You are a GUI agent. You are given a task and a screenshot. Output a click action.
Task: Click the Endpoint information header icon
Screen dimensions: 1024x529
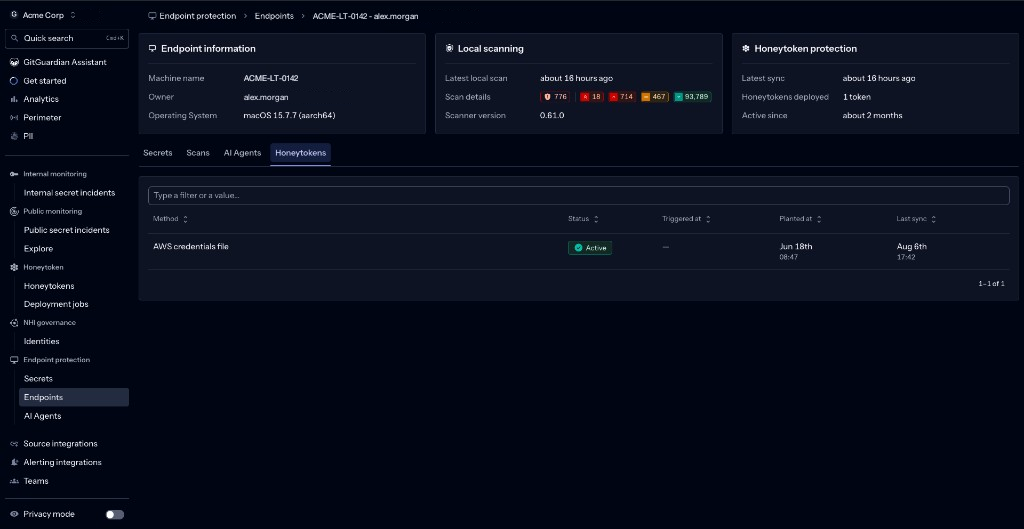point(153,48)
